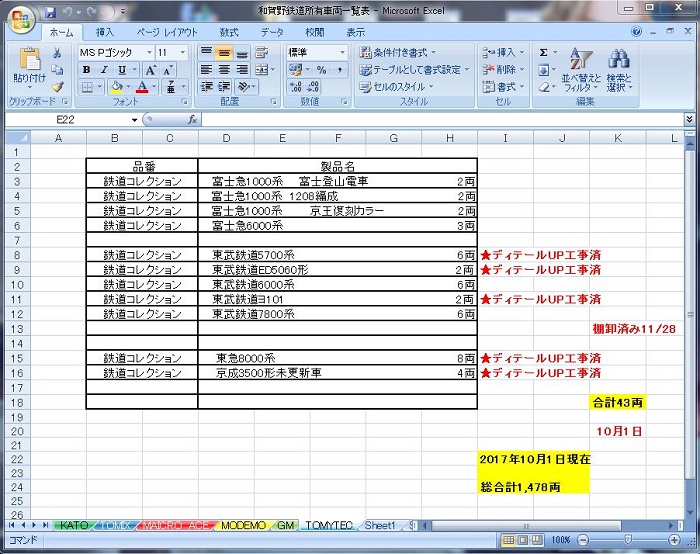Decrease decimal places

[313, 87]
